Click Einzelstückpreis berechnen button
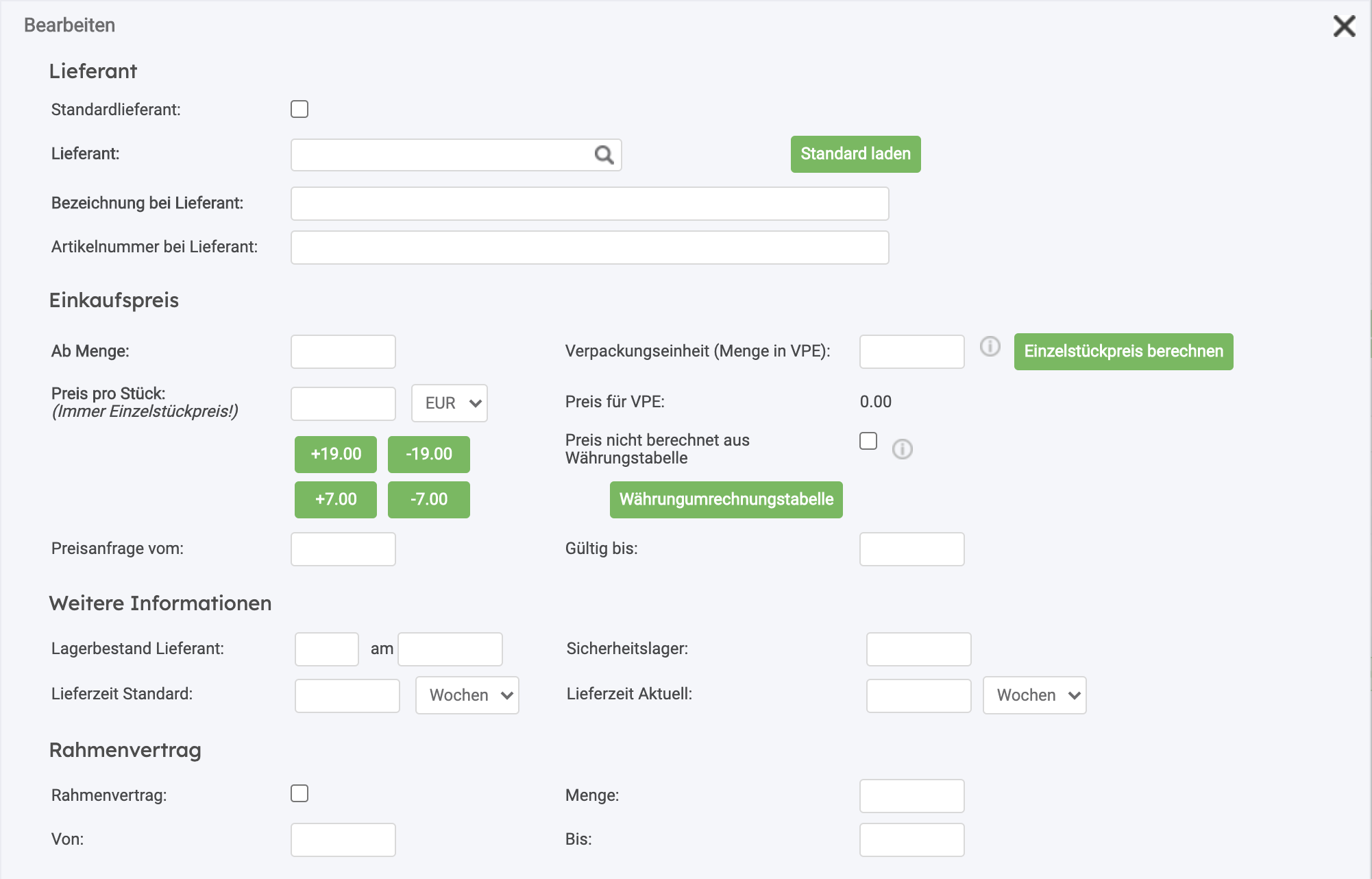The image size is (1372, 879). tap(1123, 352)
